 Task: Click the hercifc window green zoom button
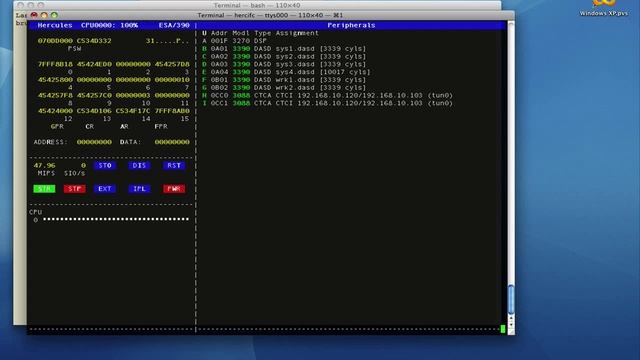54,15
